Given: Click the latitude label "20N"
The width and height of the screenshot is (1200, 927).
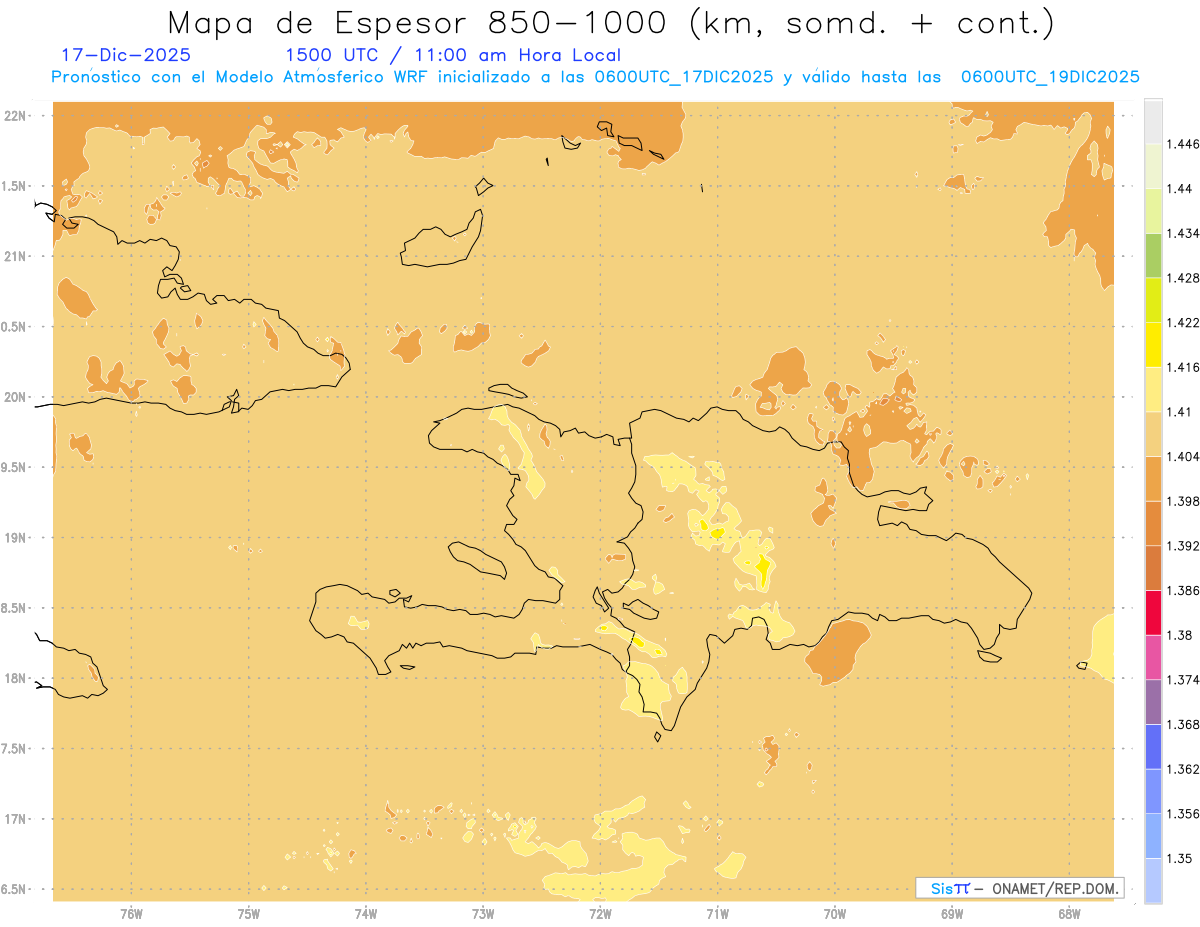Looking at the screenshot, I should pos(16,398).
